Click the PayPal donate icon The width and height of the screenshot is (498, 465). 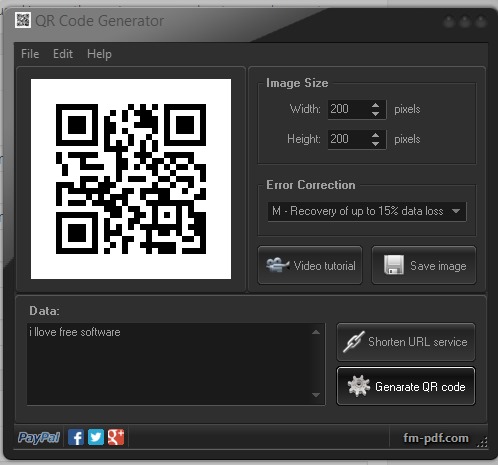coord(39,437)
